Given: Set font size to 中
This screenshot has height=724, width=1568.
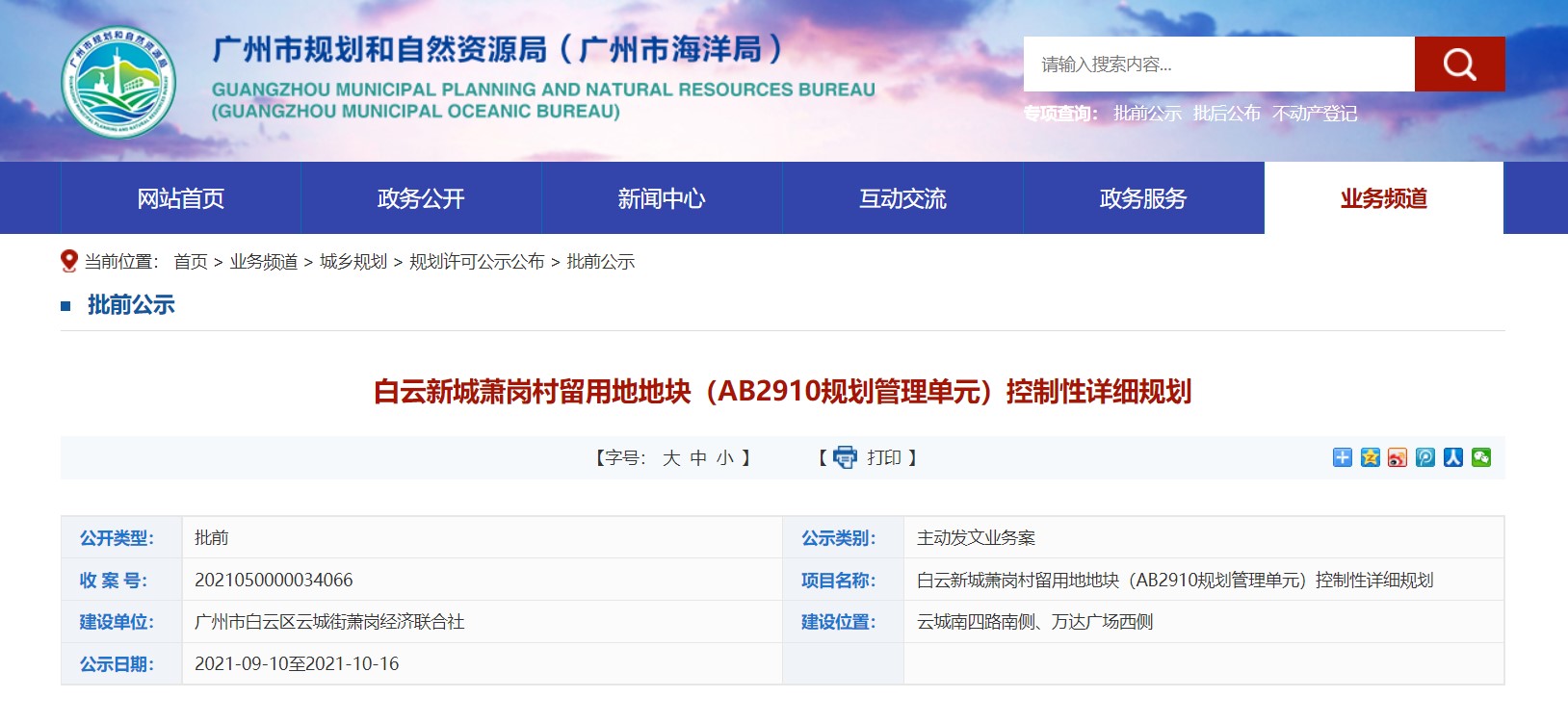Looking at the screenshot, I should coord(698,458).
